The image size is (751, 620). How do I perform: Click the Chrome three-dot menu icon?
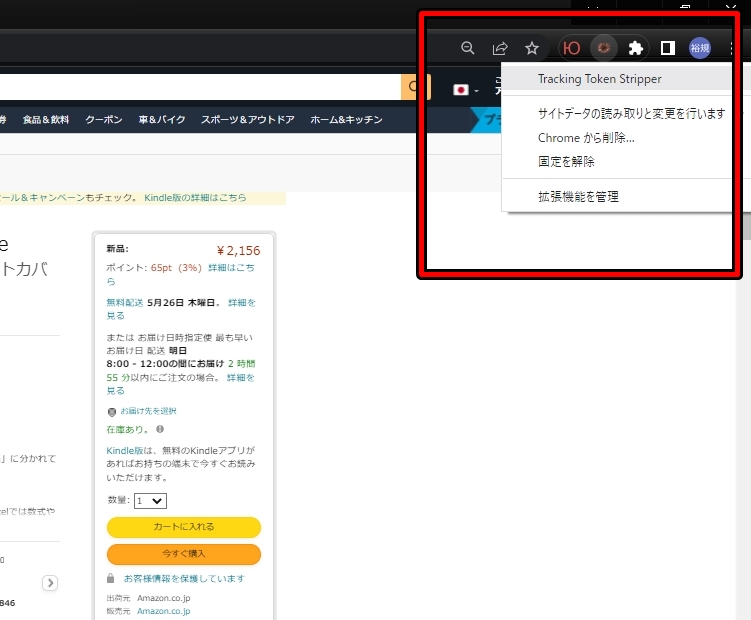pos(731,48)
